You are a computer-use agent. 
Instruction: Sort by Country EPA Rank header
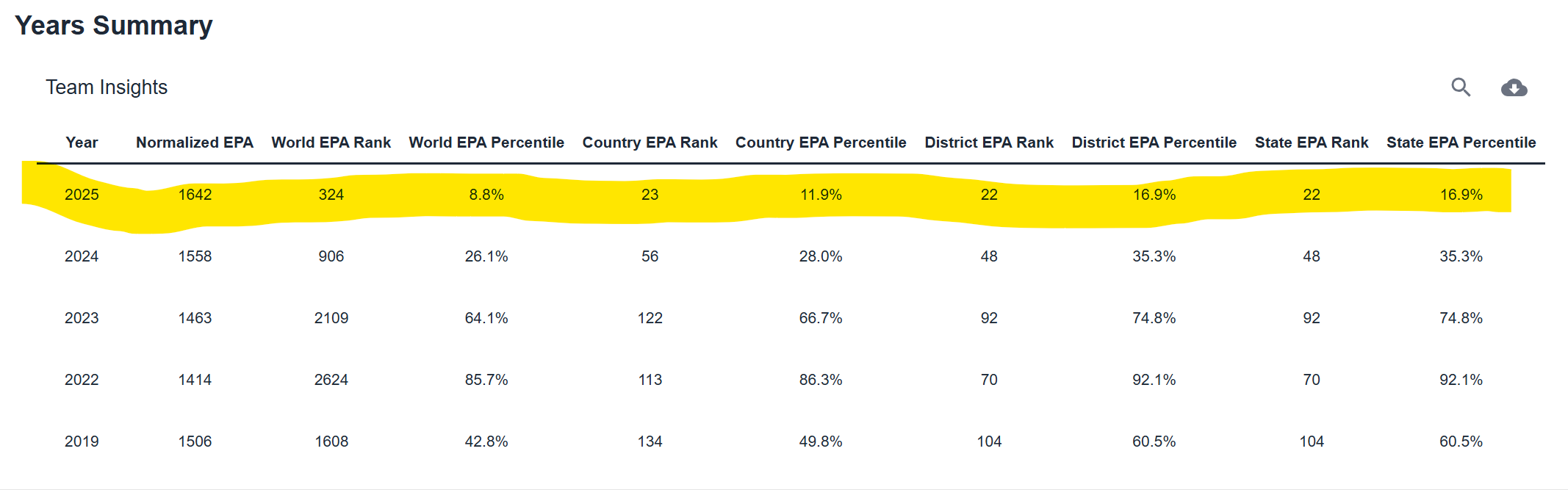(x=650, y=143)
